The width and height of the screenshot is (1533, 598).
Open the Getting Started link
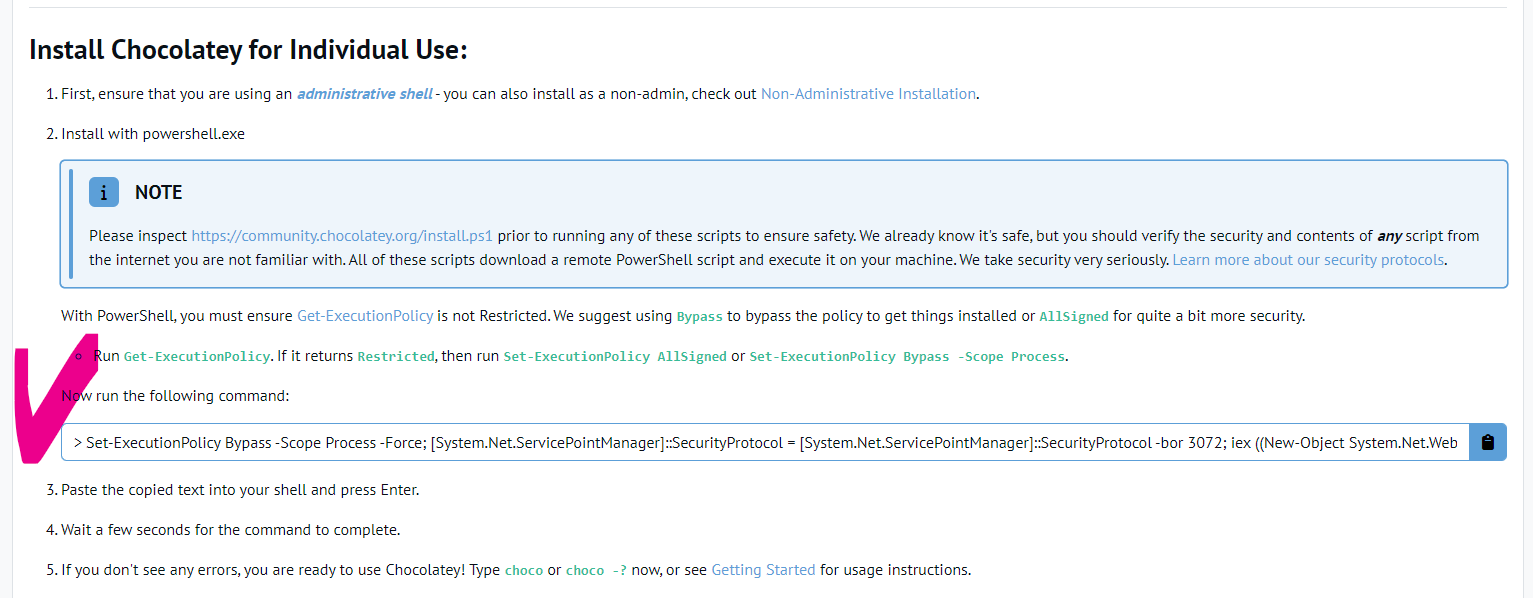click(763, 570)
